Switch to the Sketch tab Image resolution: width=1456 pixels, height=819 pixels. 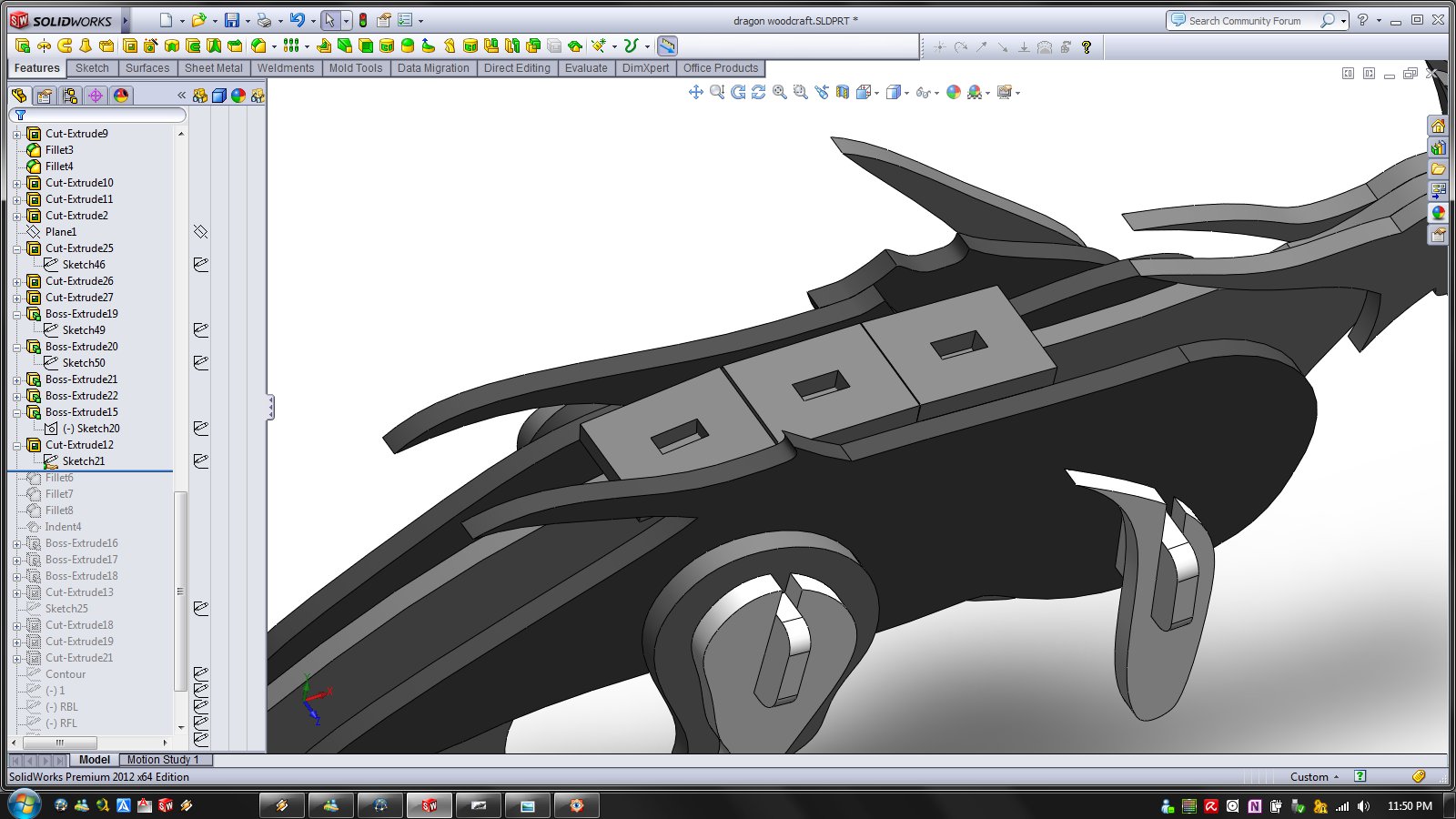[x=92, y=68]
